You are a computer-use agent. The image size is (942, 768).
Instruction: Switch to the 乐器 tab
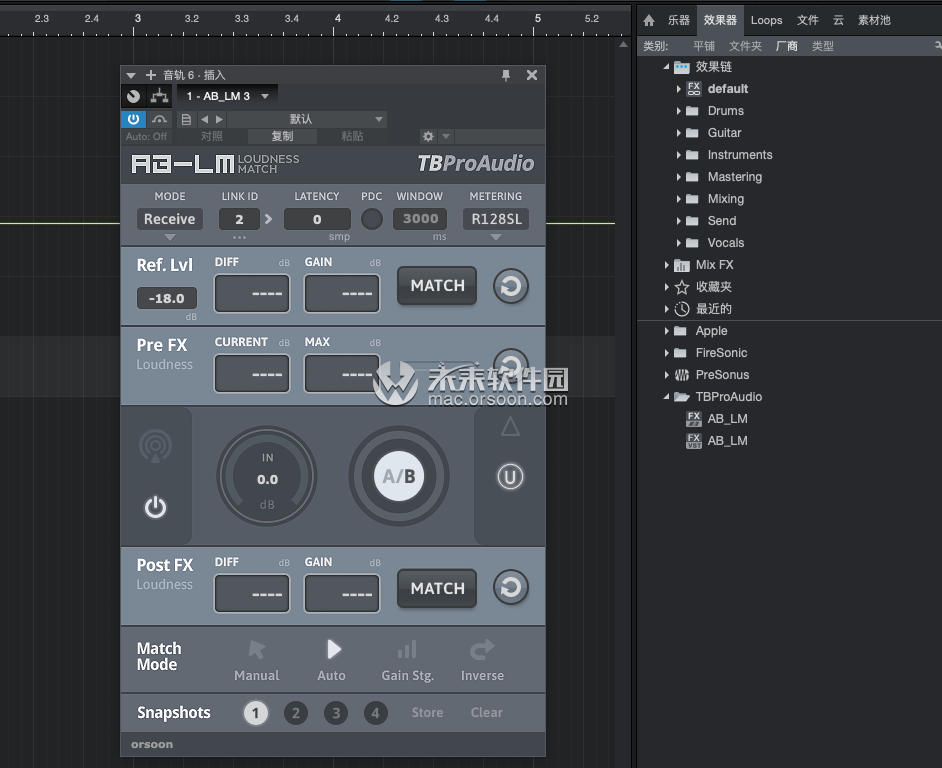679,20
